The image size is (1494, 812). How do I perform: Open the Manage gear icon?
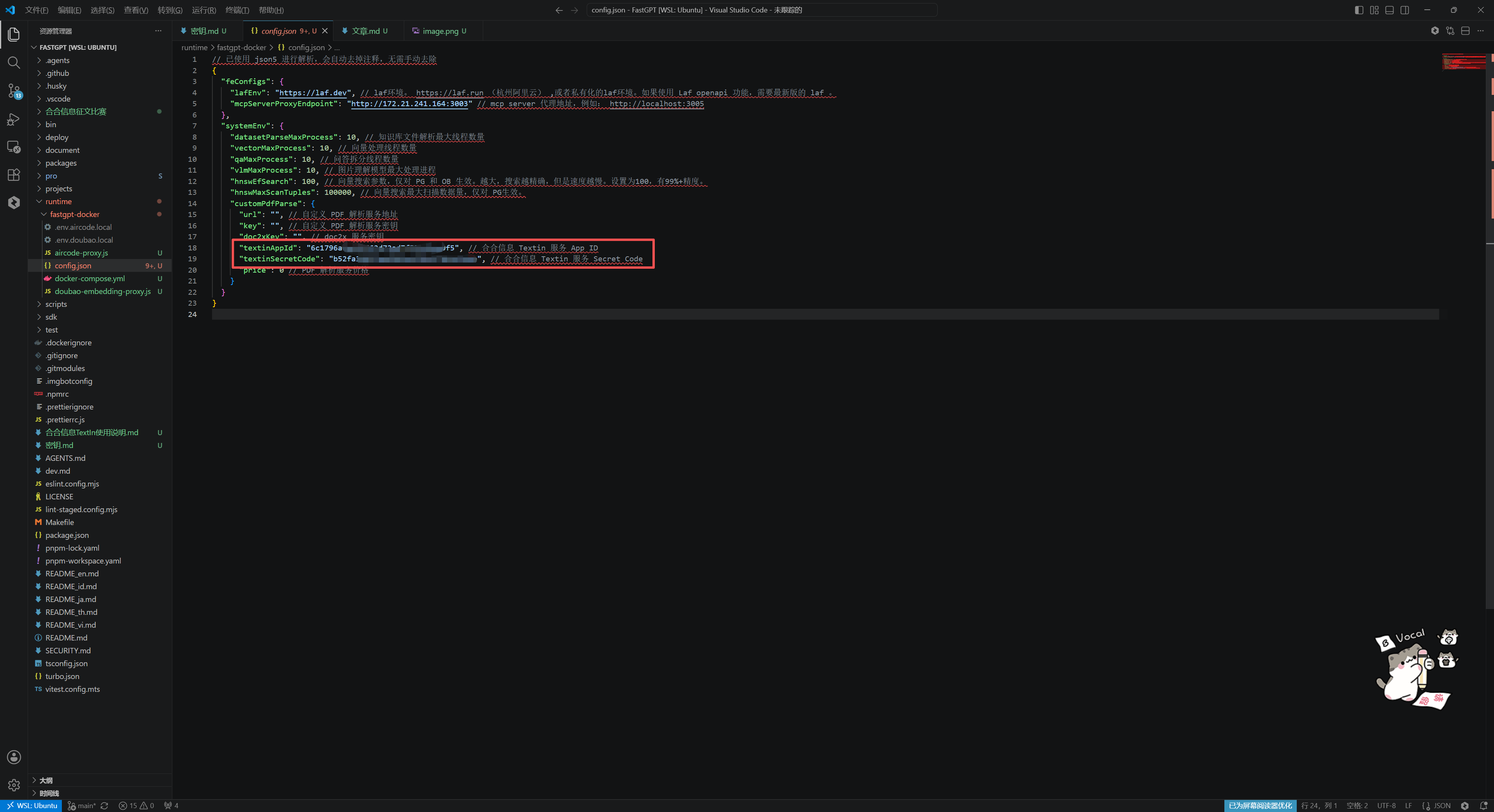[14, 785]
